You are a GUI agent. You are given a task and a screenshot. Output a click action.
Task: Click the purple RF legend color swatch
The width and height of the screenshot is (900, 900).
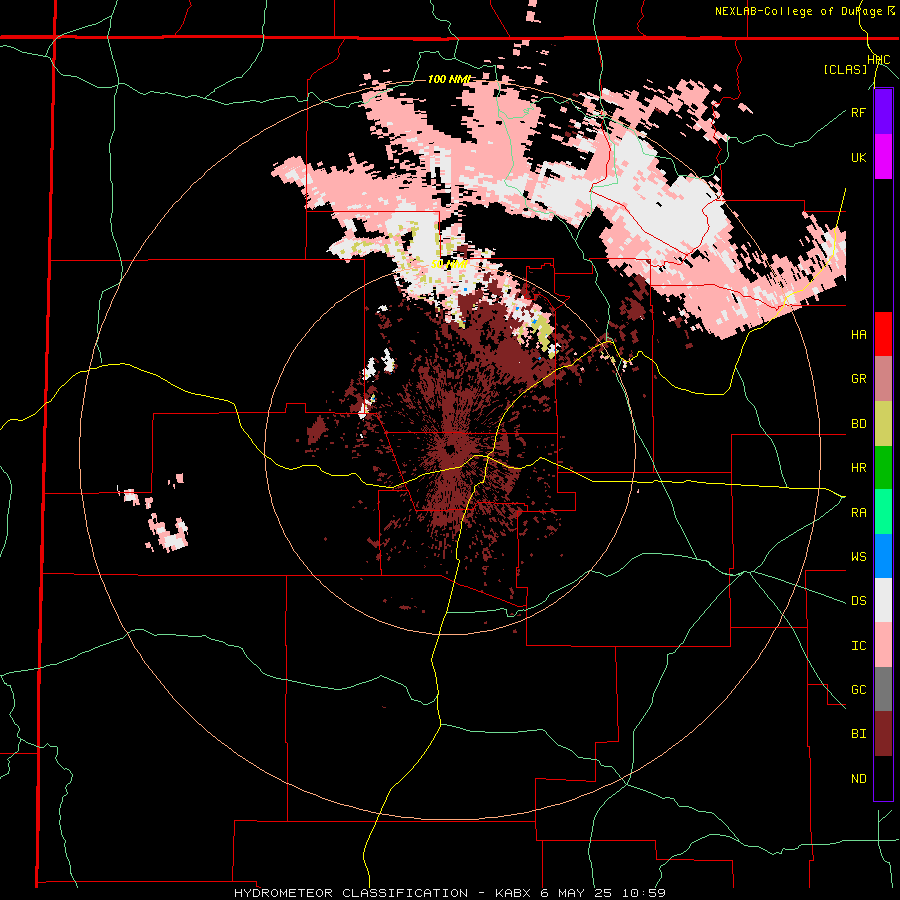[883, 112]
